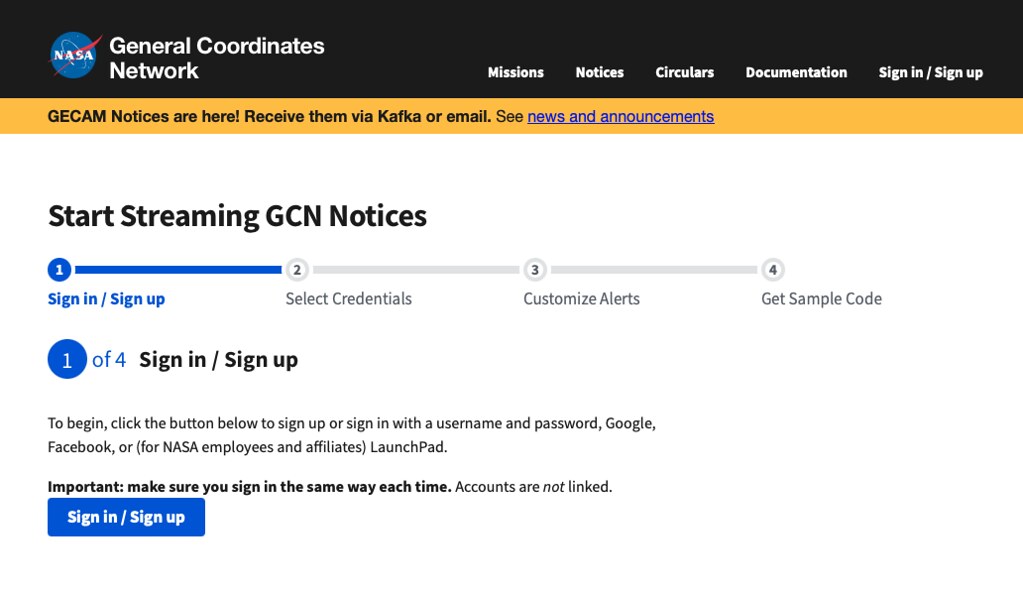Screen dimensions: 1023x591
Task: Select the Get Sample Code step label
Action: [x=821, y=299]
